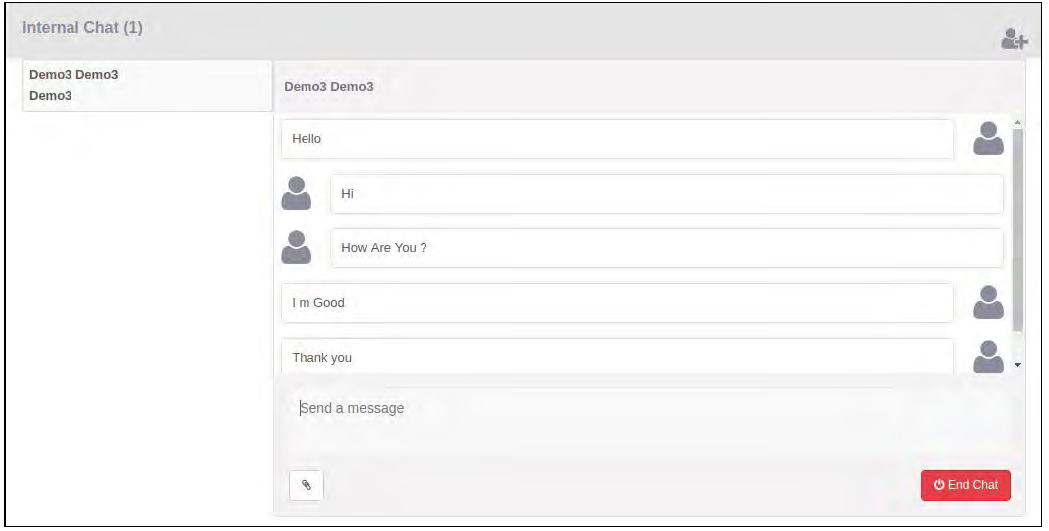Click the Thank you message bubble
The image size is (1049, 531).
pos(617,357)
